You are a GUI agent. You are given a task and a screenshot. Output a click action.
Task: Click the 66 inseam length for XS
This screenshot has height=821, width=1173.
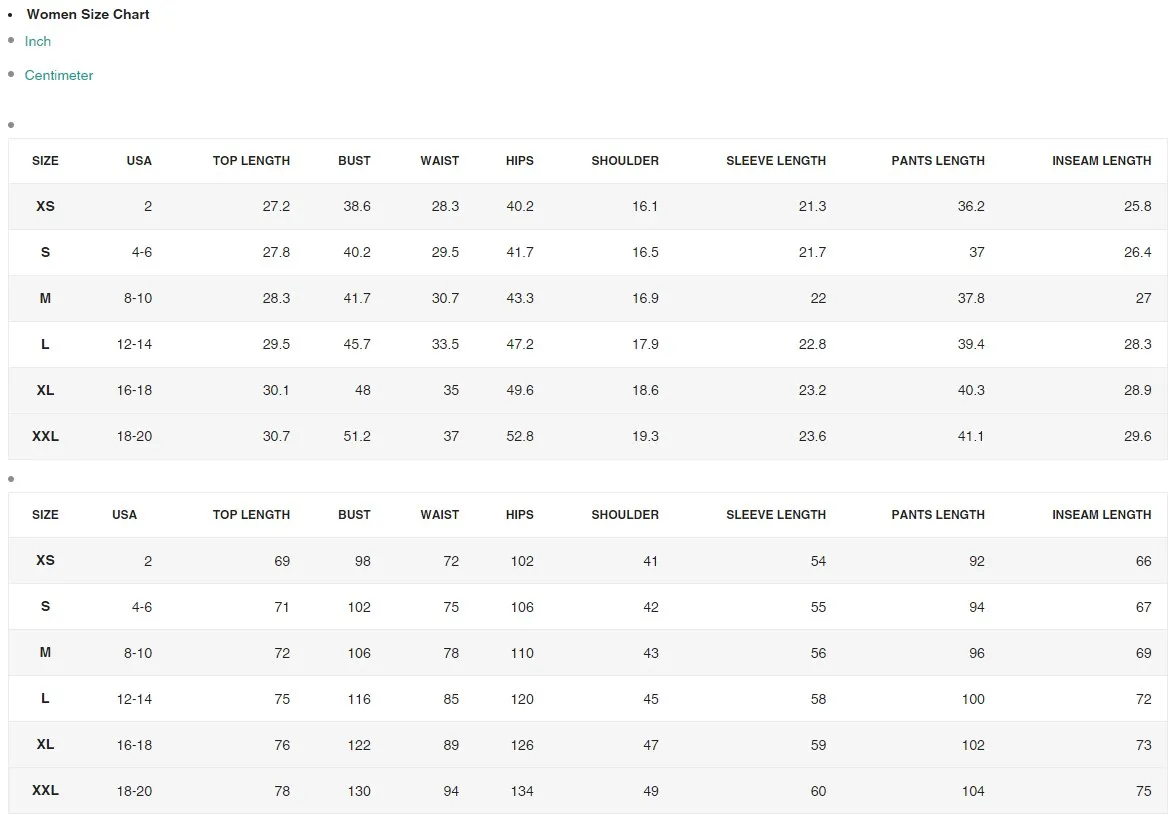coord(1143,561)
